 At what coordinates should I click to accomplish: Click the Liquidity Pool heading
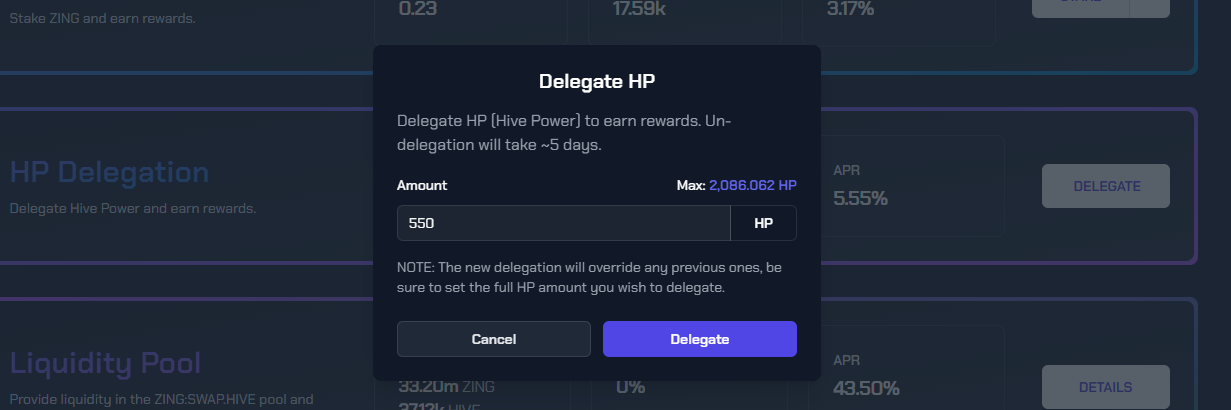105,362
